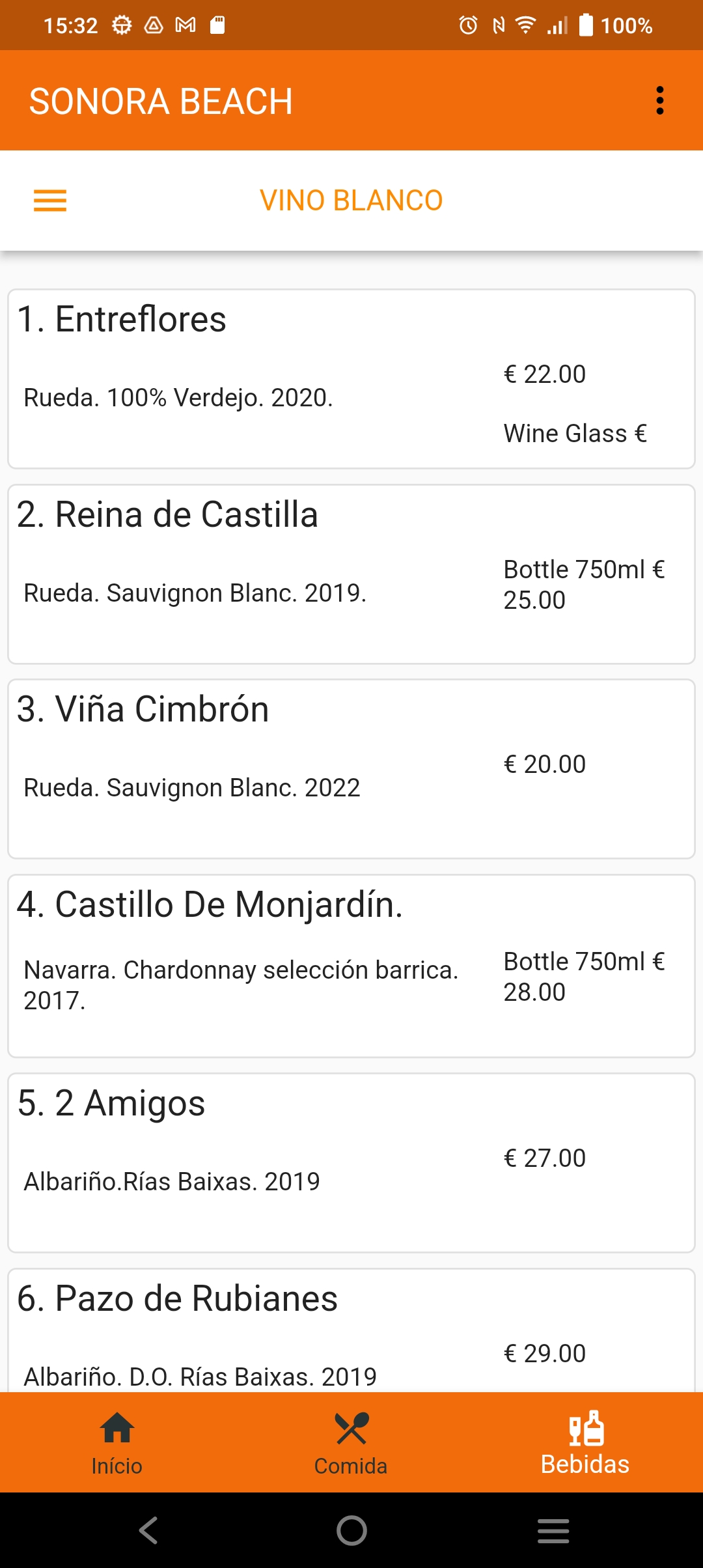The image size is (703, 1568).
Task: Open Android recent apps button
Action: point(553,1530)
